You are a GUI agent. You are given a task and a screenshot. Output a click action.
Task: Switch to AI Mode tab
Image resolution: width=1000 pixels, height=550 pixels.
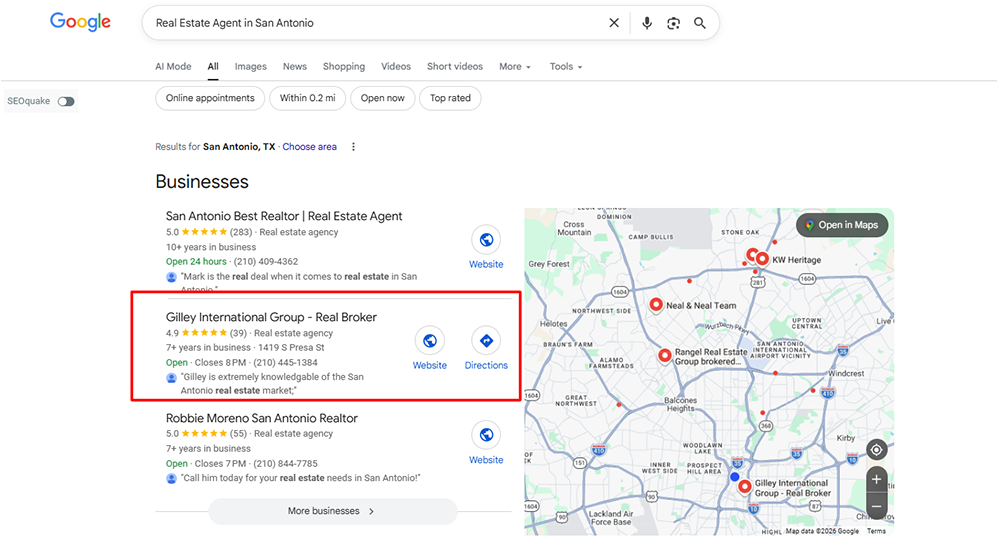pyautogui.click(x=173, y=66)
